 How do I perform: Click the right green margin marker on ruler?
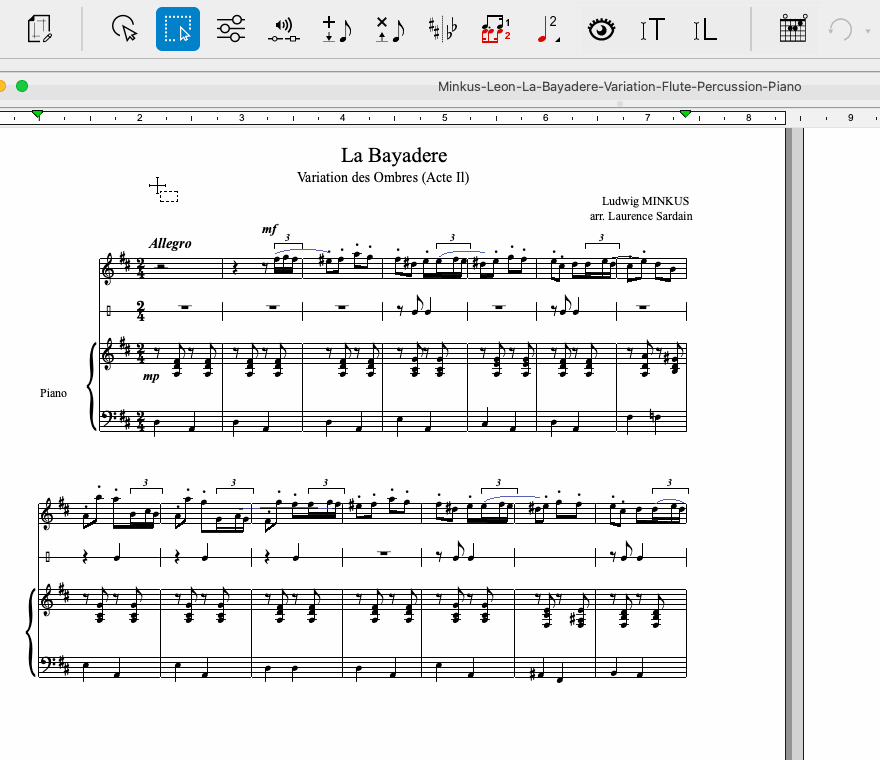click(685, 114)
